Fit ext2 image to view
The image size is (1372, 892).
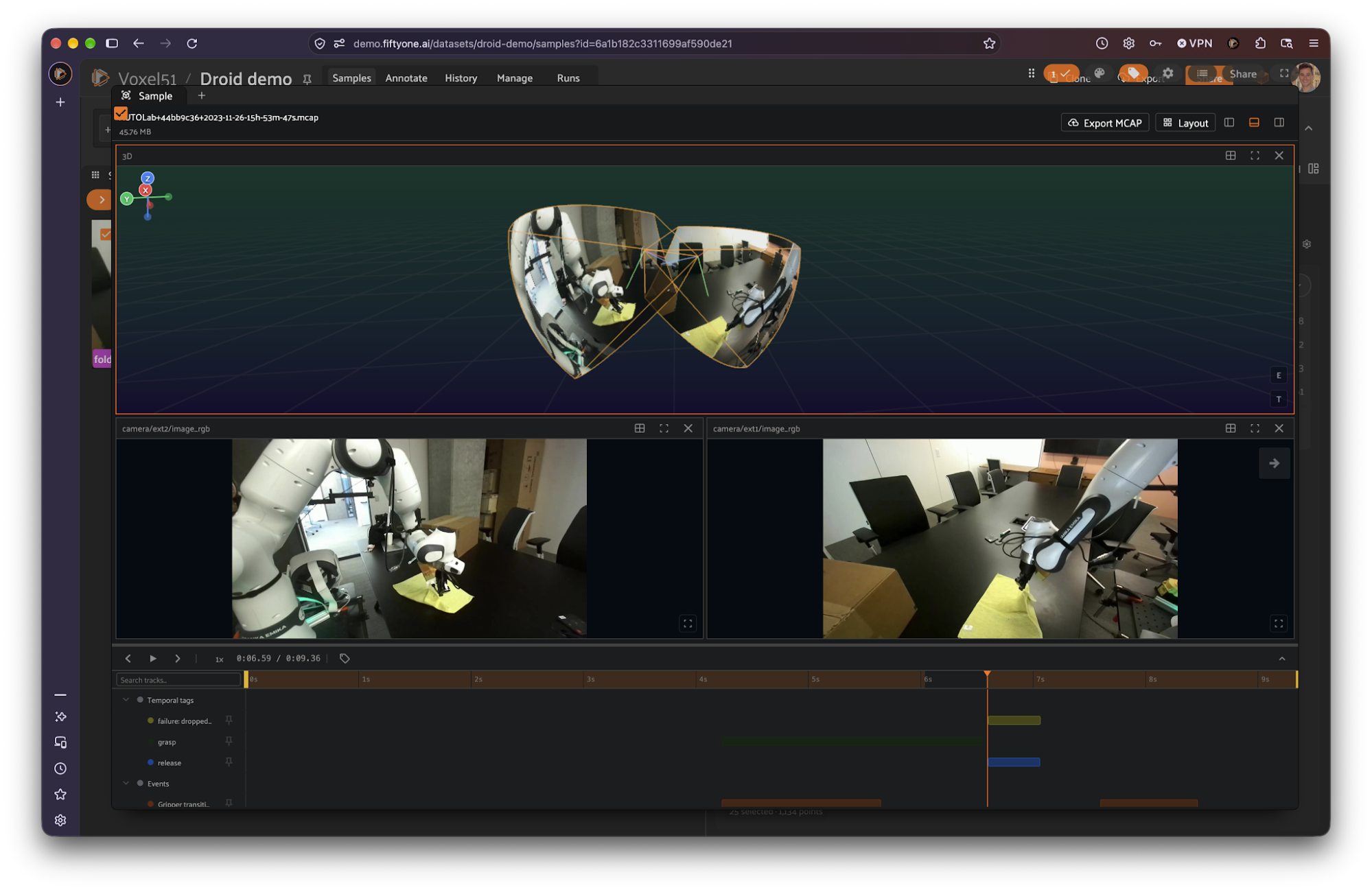[x=687, y=623]
